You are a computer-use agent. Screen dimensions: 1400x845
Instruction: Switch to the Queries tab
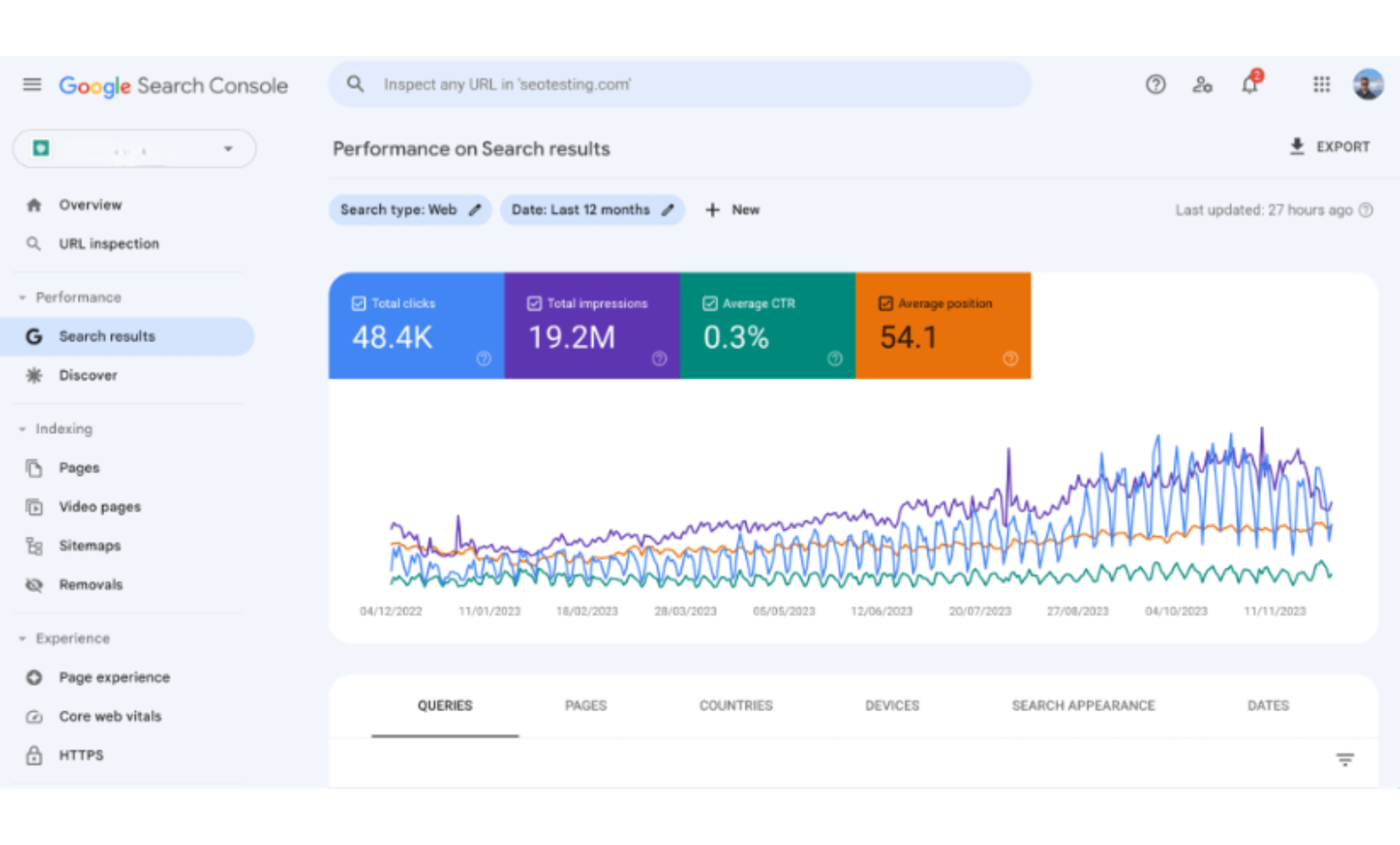[x=445, y=706]
